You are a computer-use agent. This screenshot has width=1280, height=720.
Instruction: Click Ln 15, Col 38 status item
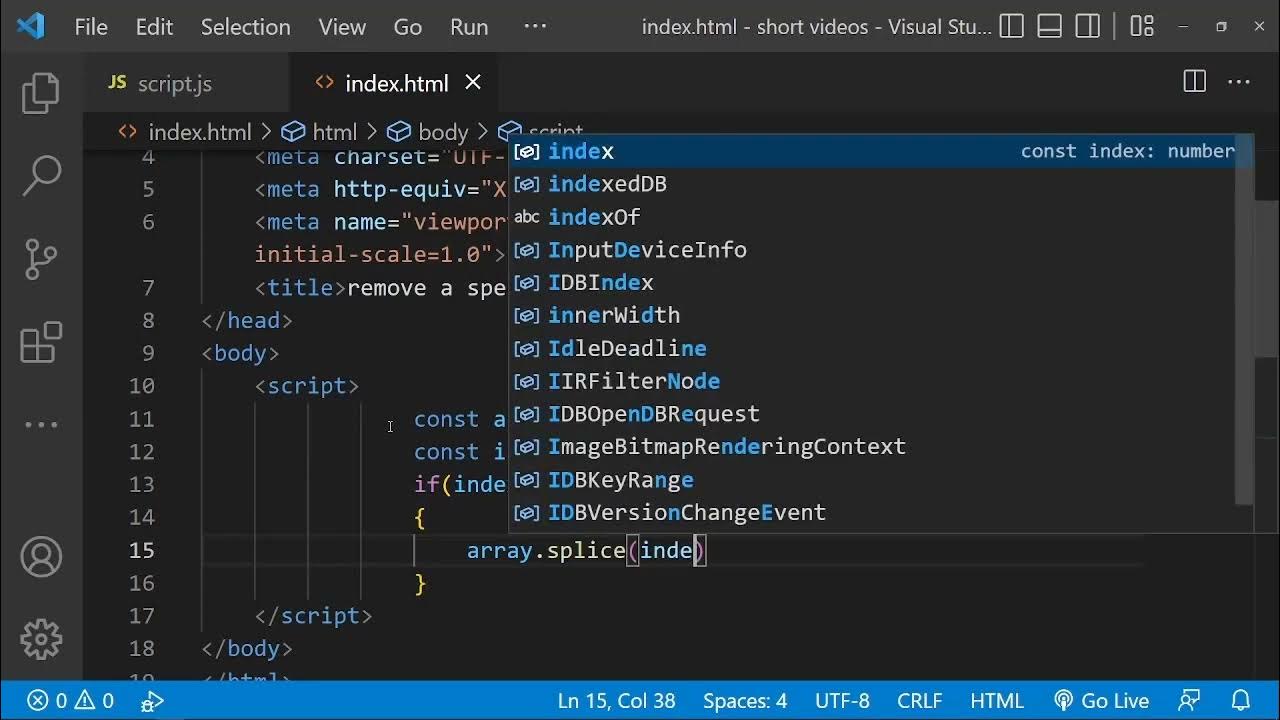[x=616, y=701]
